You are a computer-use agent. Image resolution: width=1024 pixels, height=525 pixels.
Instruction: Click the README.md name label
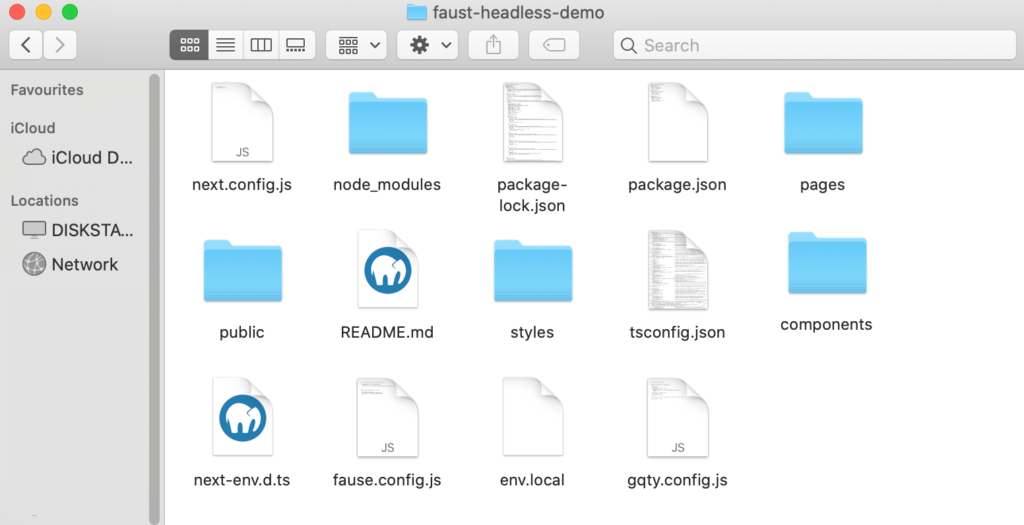pos(387,332)
